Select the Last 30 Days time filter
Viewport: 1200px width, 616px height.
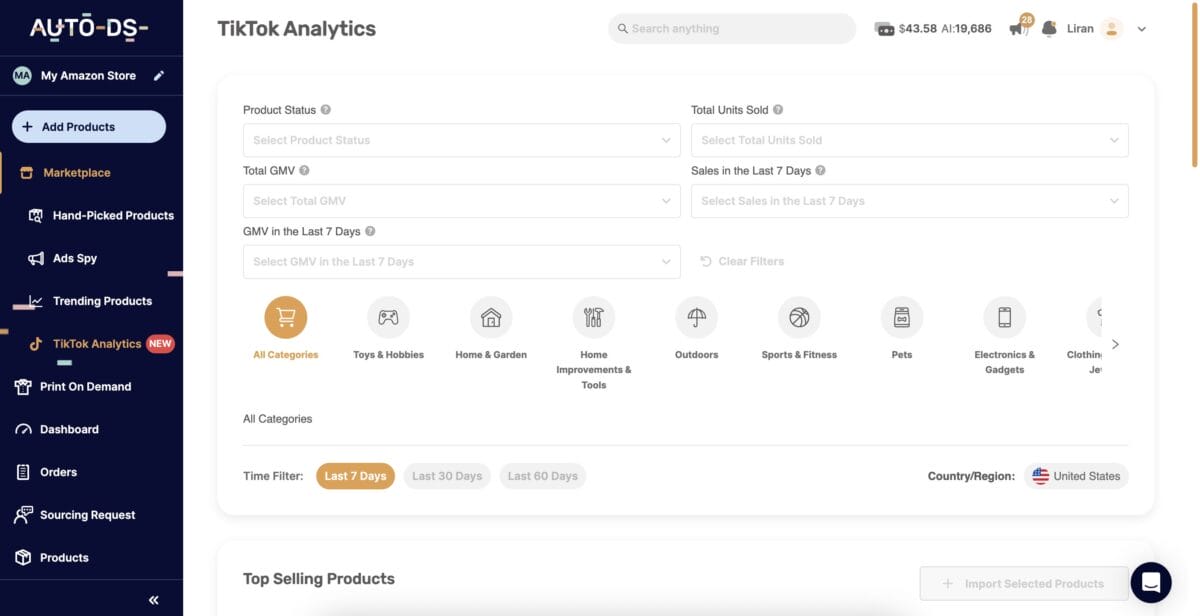point(447,476)
